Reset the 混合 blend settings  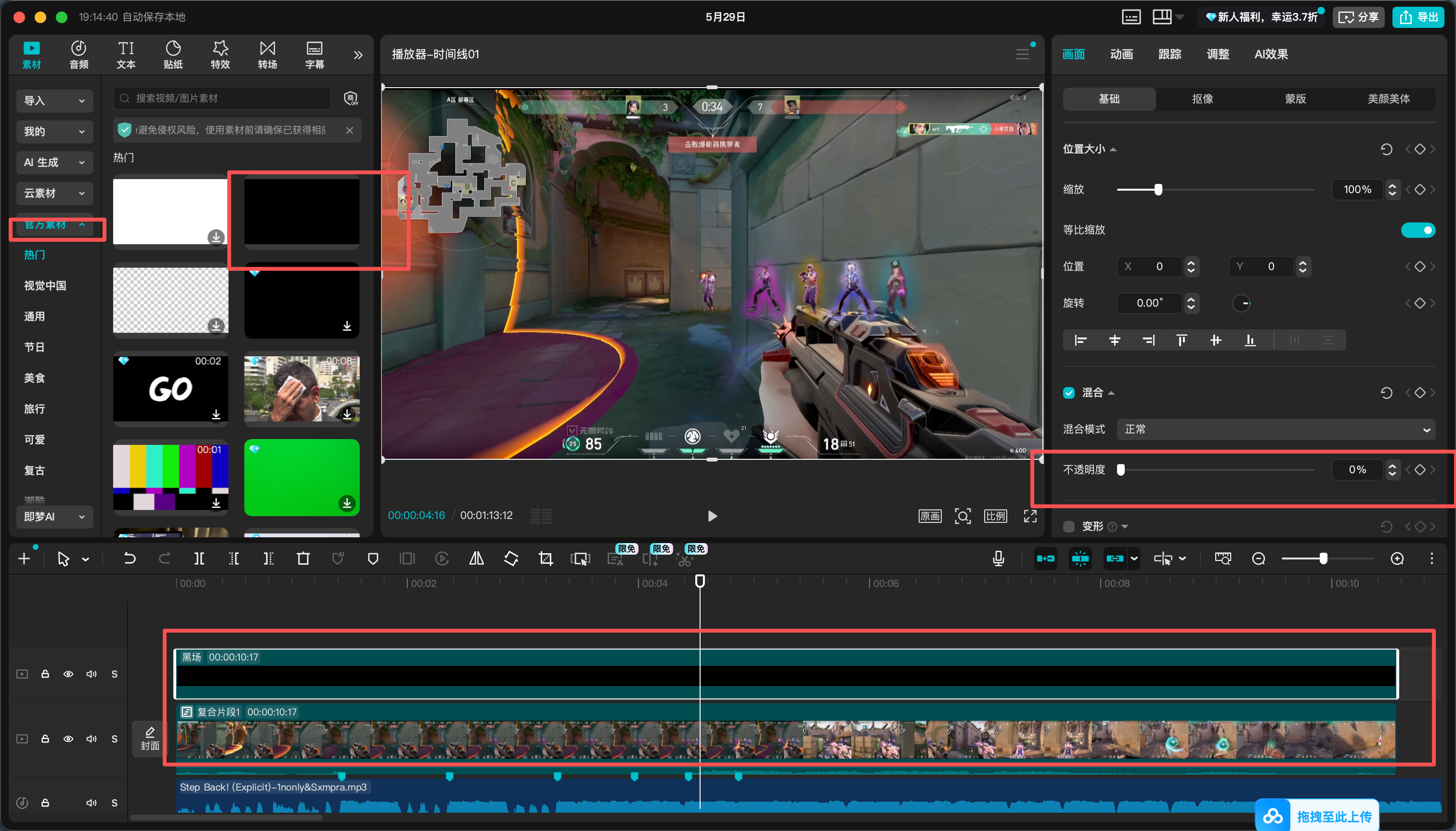coord(1386,393)
